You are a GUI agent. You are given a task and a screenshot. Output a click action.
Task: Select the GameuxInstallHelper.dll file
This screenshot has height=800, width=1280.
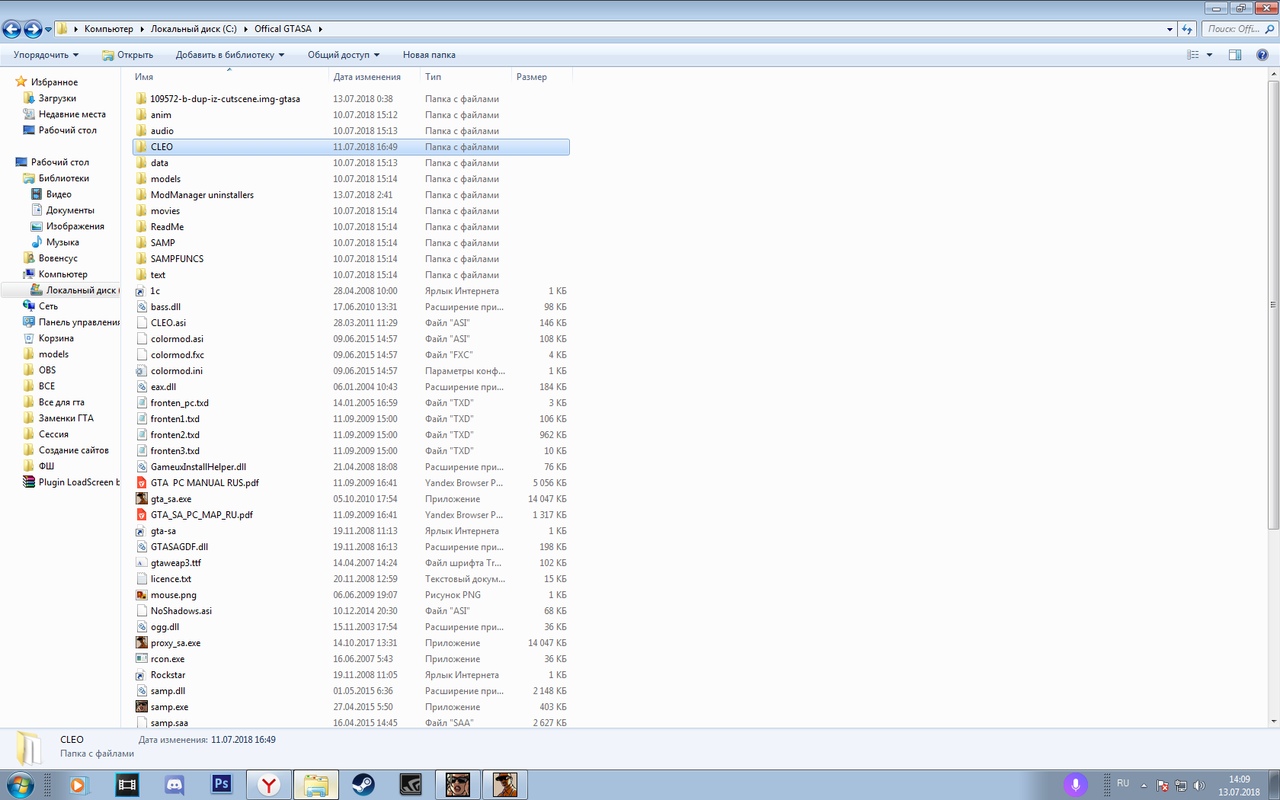pyautogui.click(x=351, y=467)
